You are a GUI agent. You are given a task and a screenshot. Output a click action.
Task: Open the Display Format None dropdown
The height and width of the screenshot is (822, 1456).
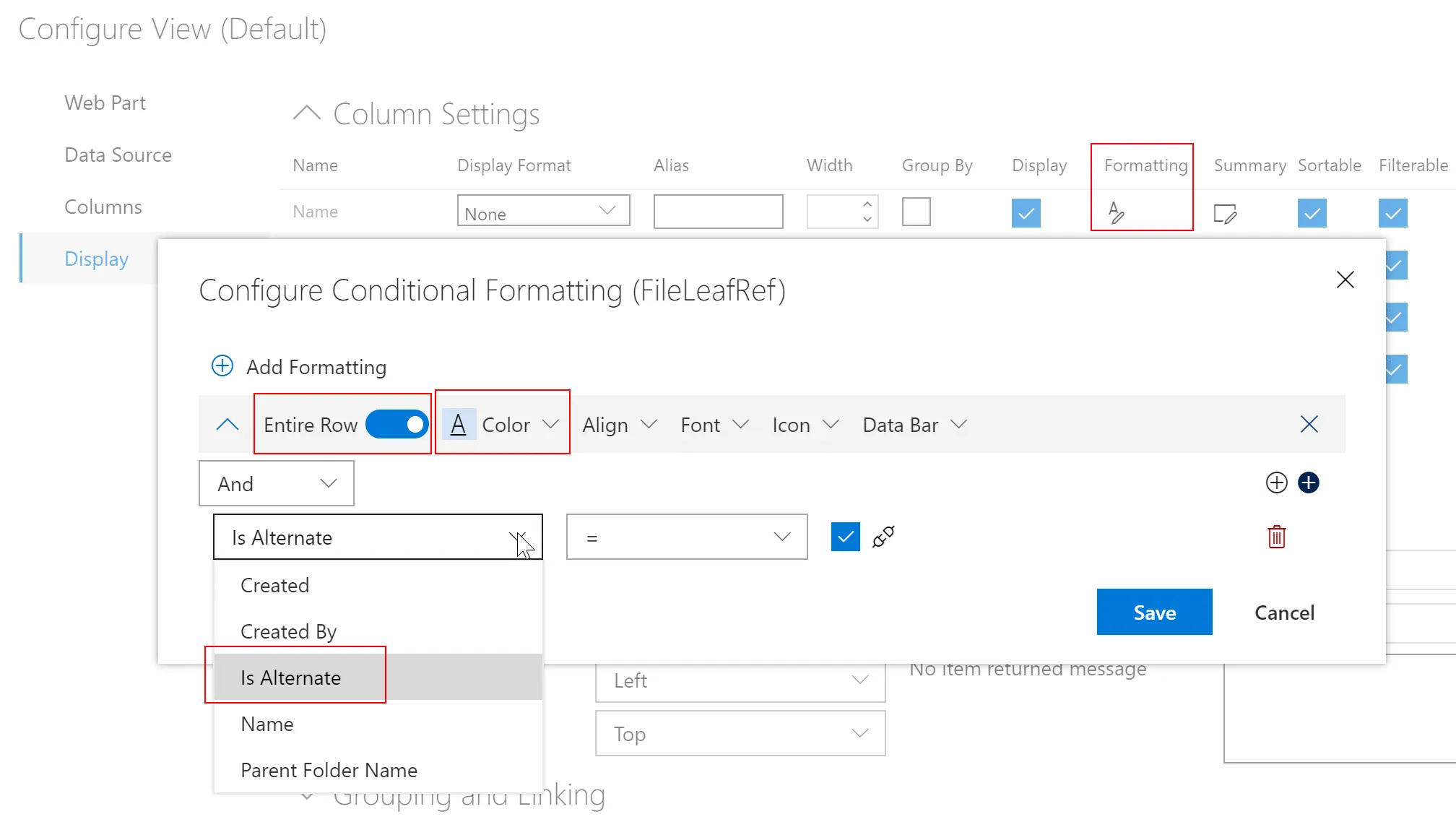click(543, 211)
